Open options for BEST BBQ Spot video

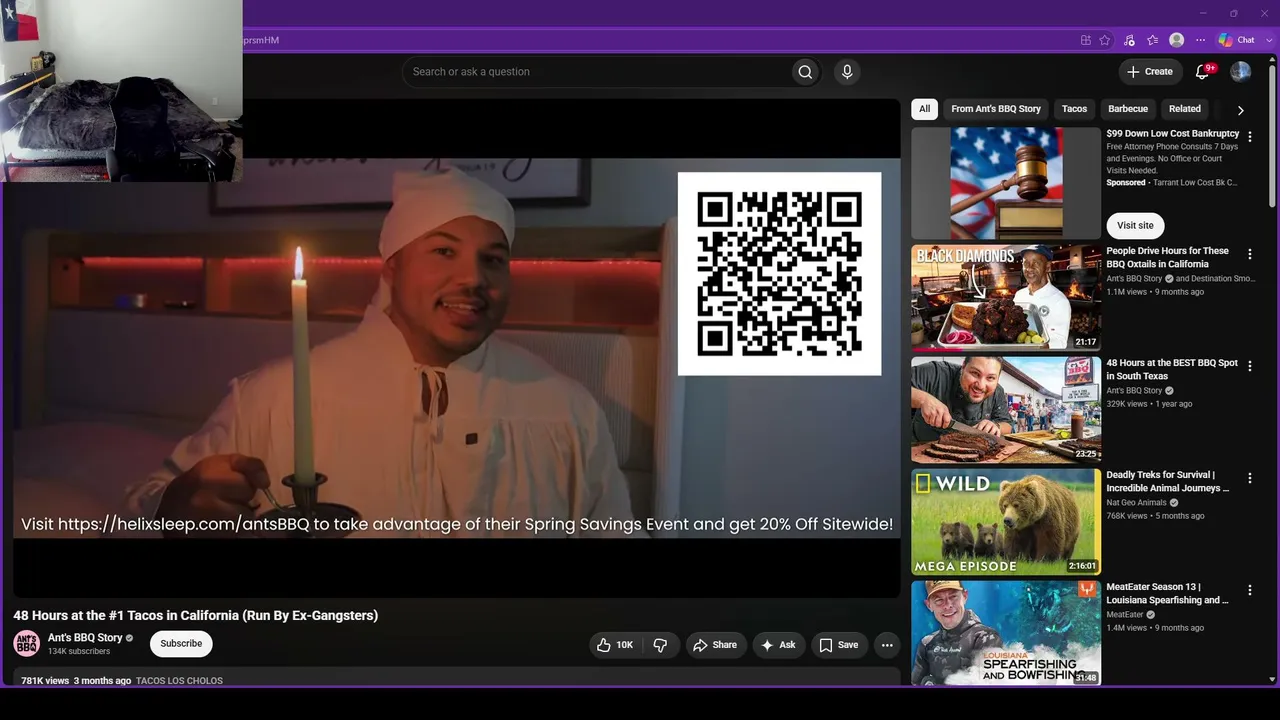(x=1250, y=366)
